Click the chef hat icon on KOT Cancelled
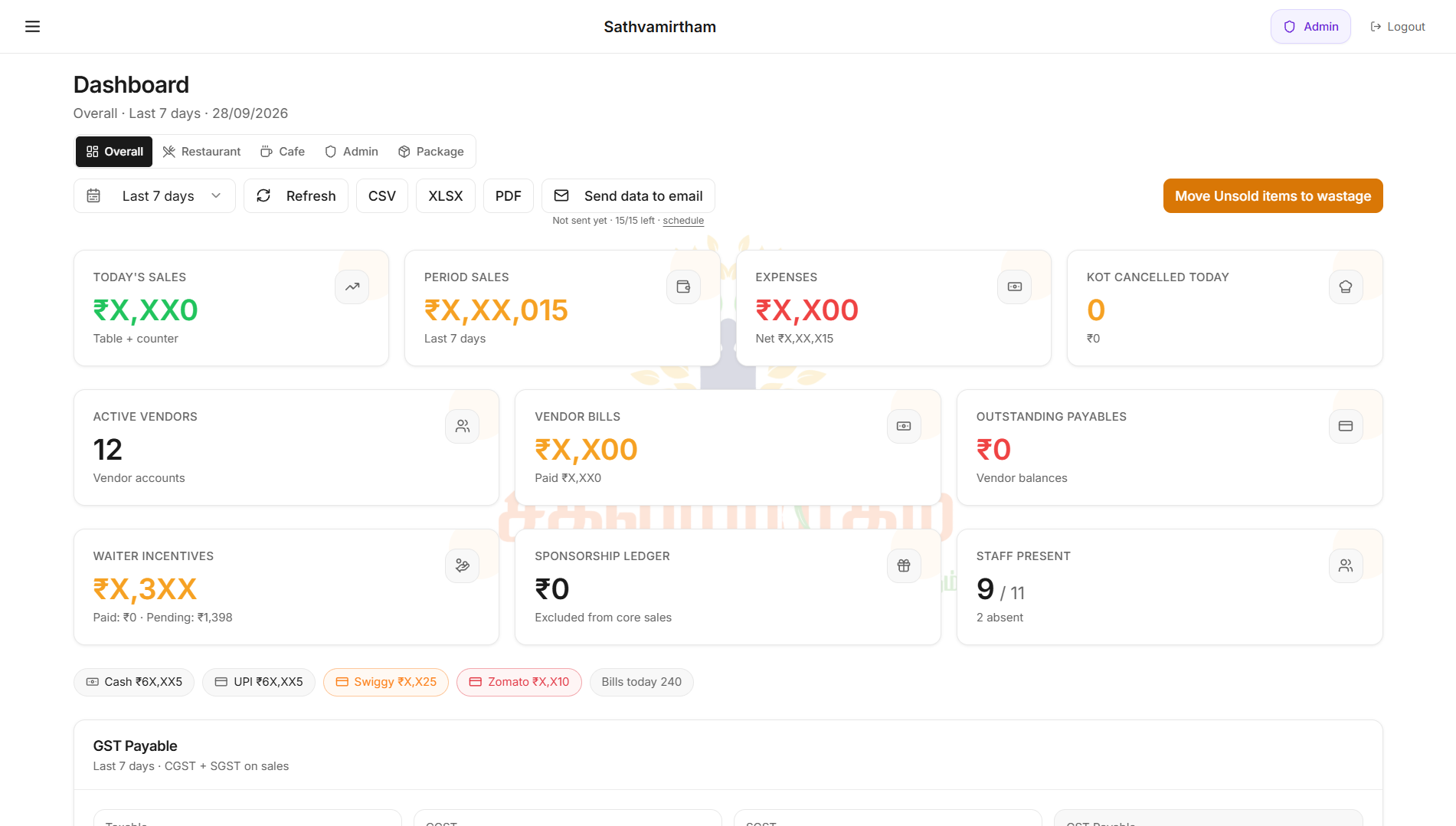Screen dimensions: 1456x826 (1346, 287)
